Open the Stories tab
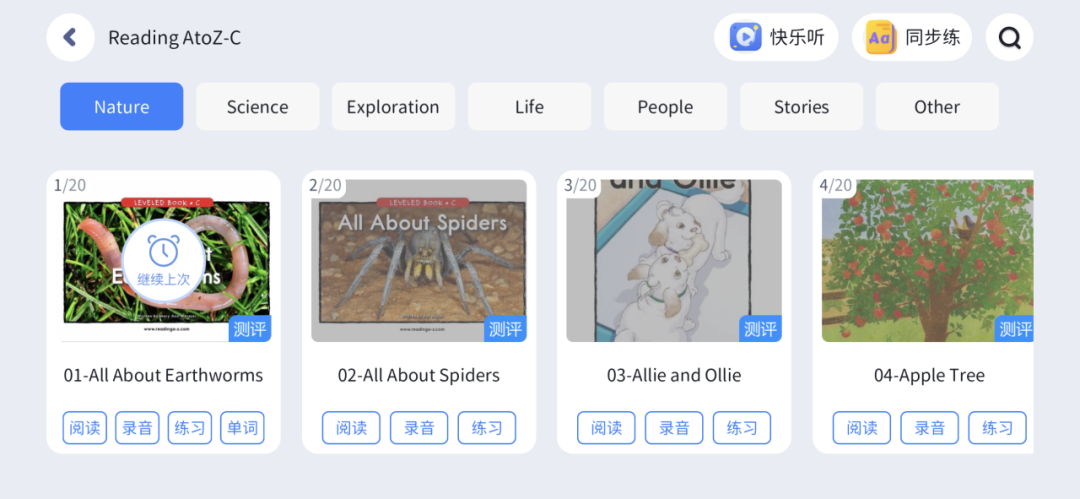The width and height of the screenshot is (1080, 499). point(801,107)
